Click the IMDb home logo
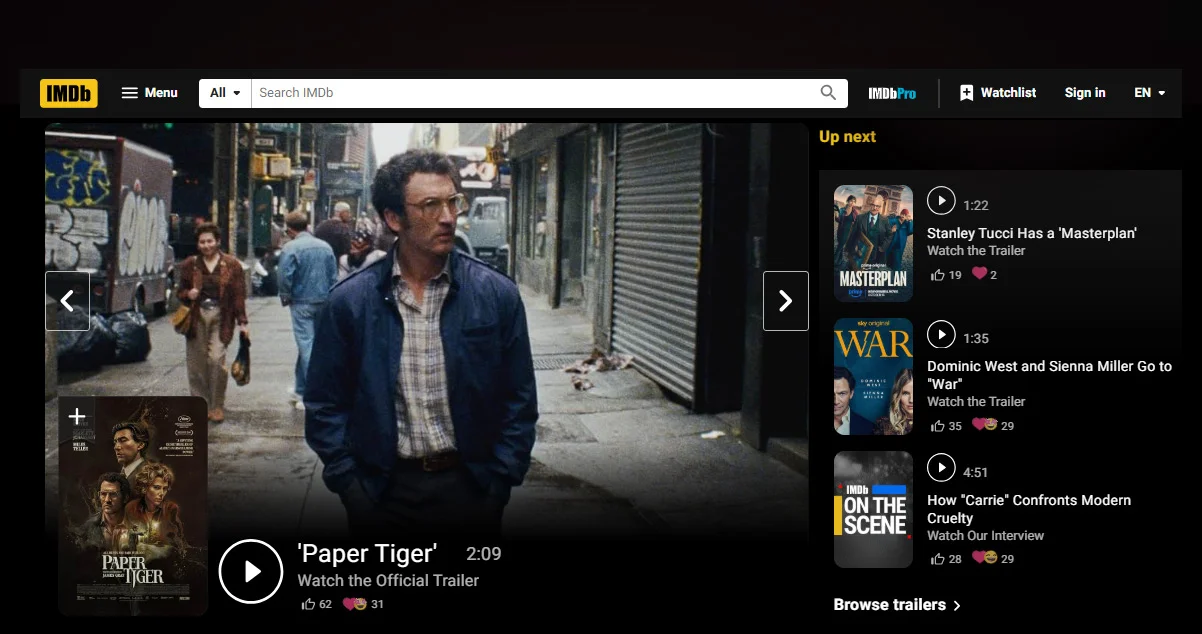This screenshot has height=634, width=1202. pos(69,93)
